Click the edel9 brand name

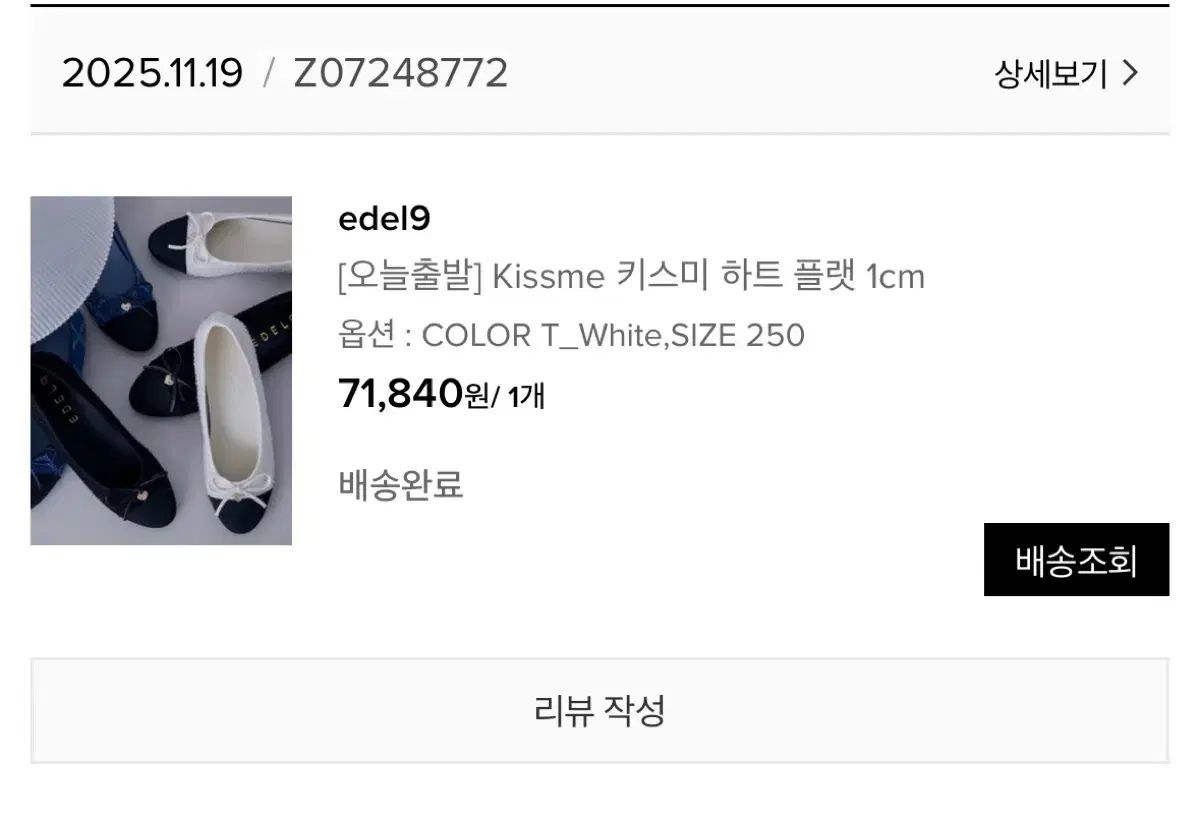pyautogui.click(x=384, y=219)
